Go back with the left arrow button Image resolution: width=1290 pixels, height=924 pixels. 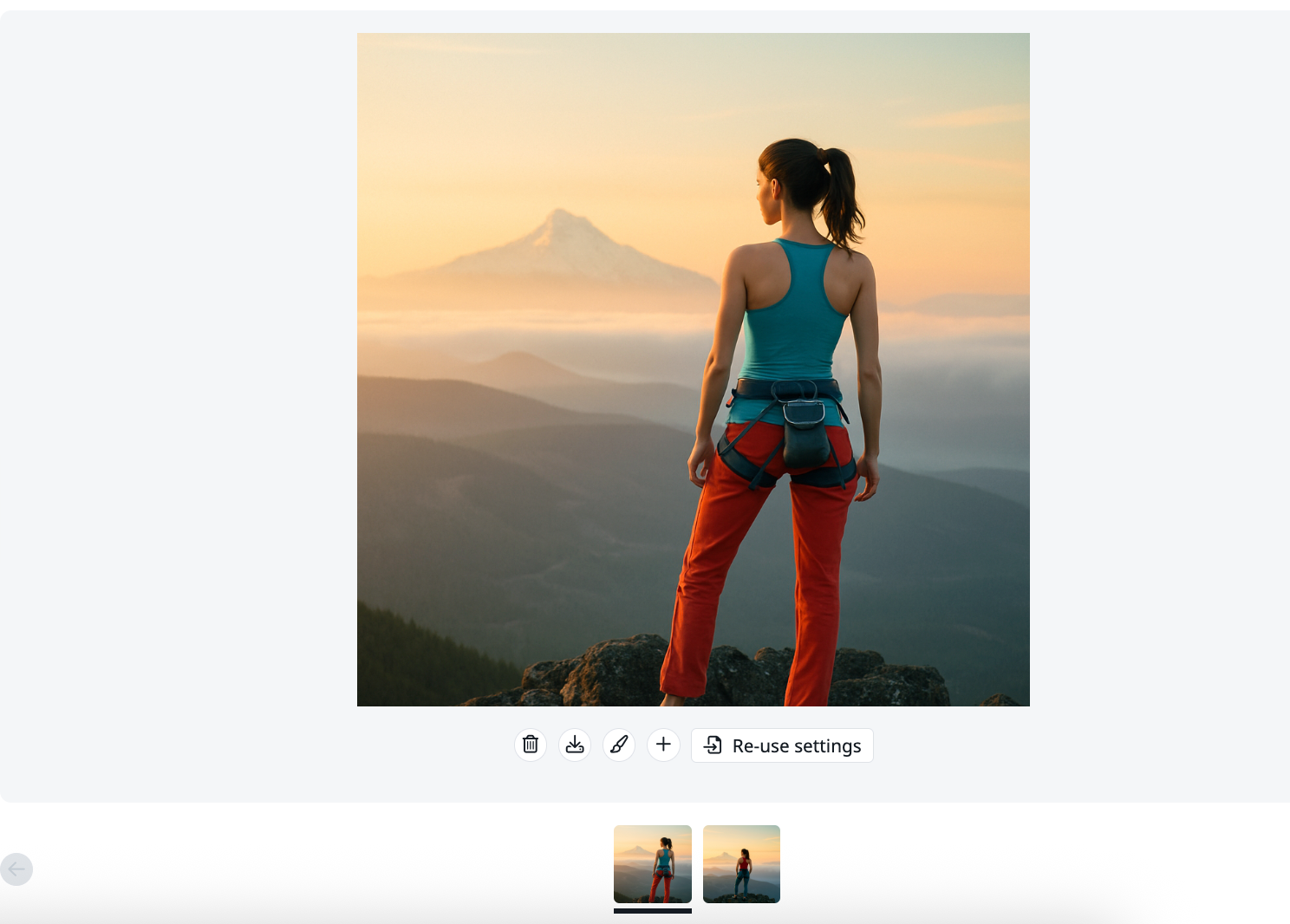point(16,869)
